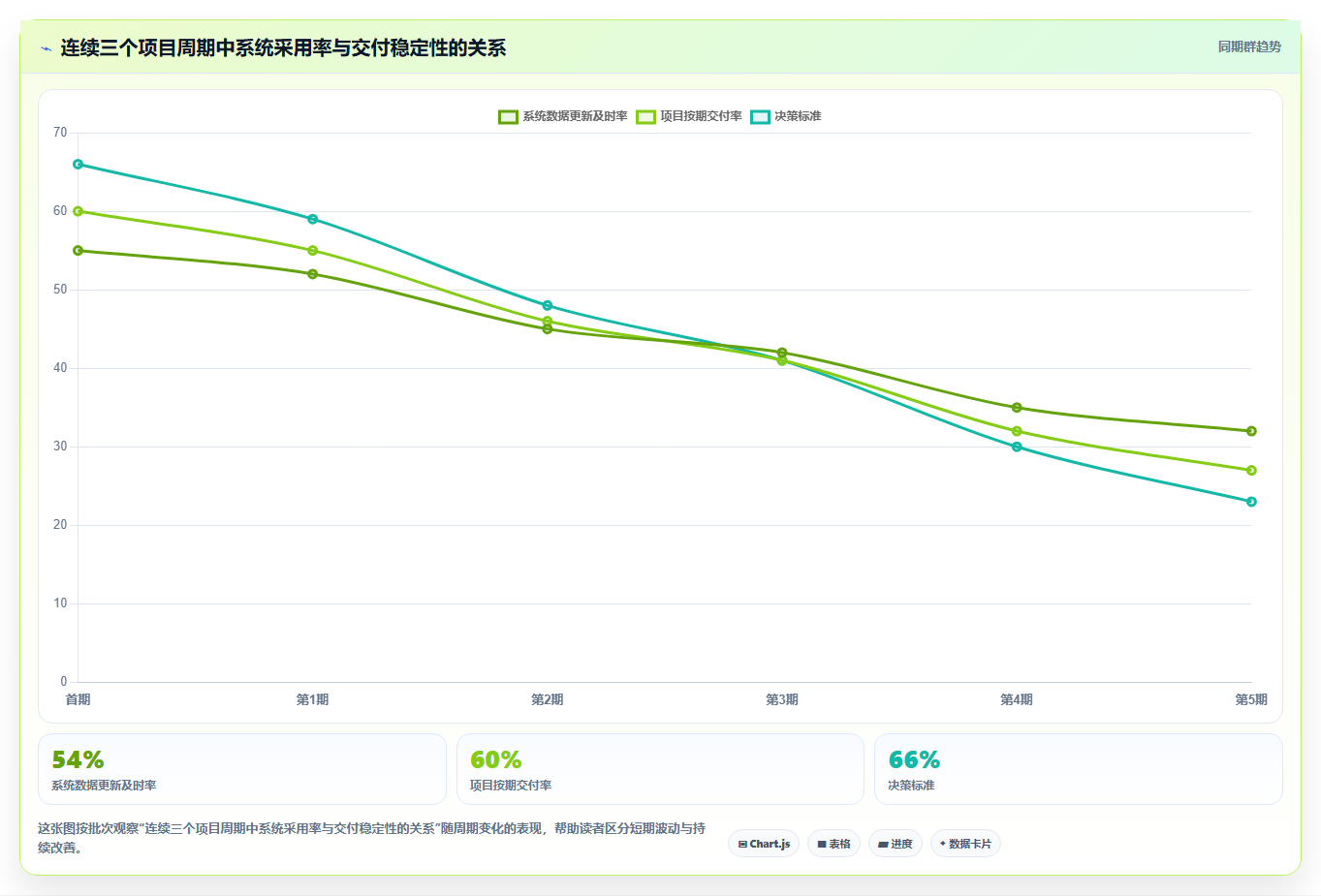
Task: Click the 30 y-axis tick label
Action: (x=60, y=447)
